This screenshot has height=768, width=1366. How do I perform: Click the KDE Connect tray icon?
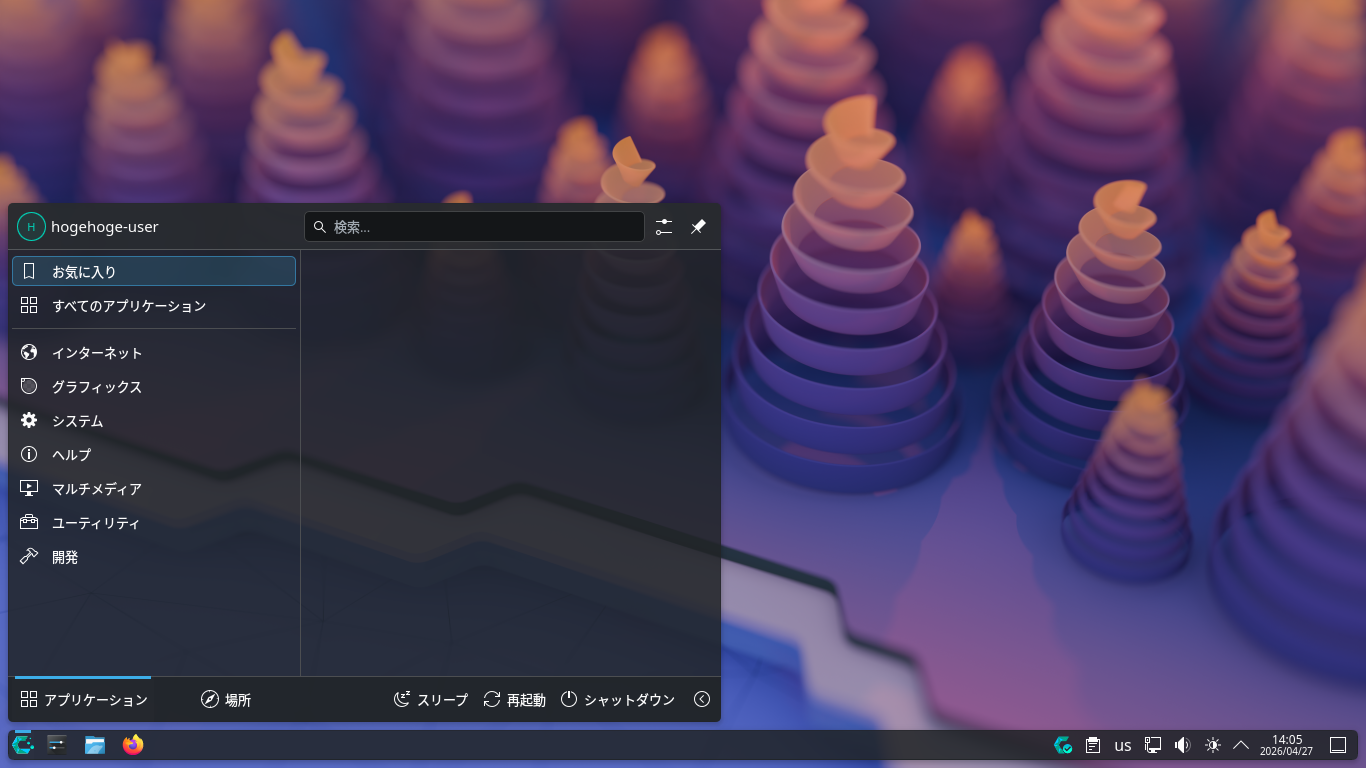pos(1152,744)
